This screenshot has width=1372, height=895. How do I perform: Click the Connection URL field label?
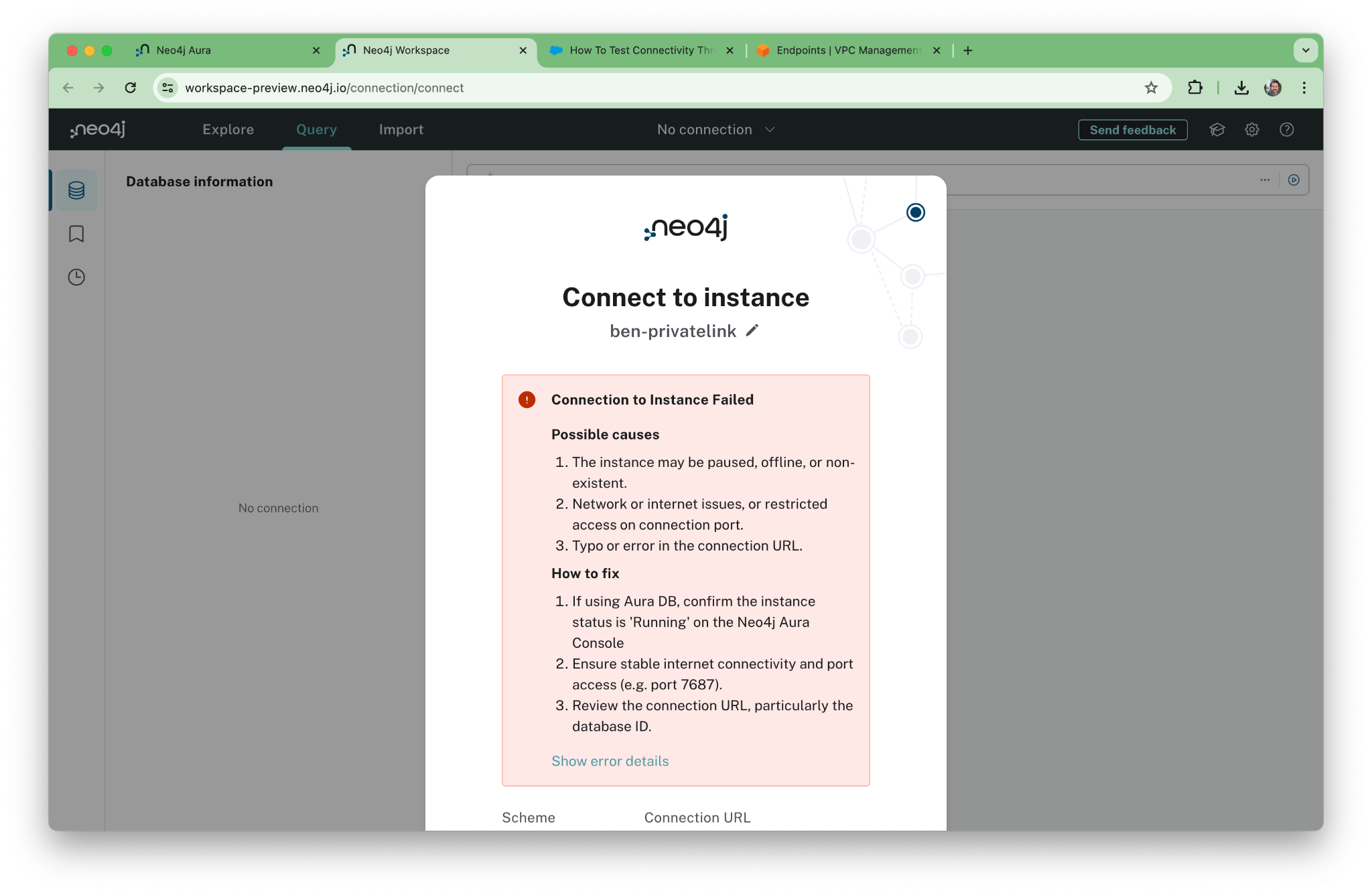click(697, 817)
